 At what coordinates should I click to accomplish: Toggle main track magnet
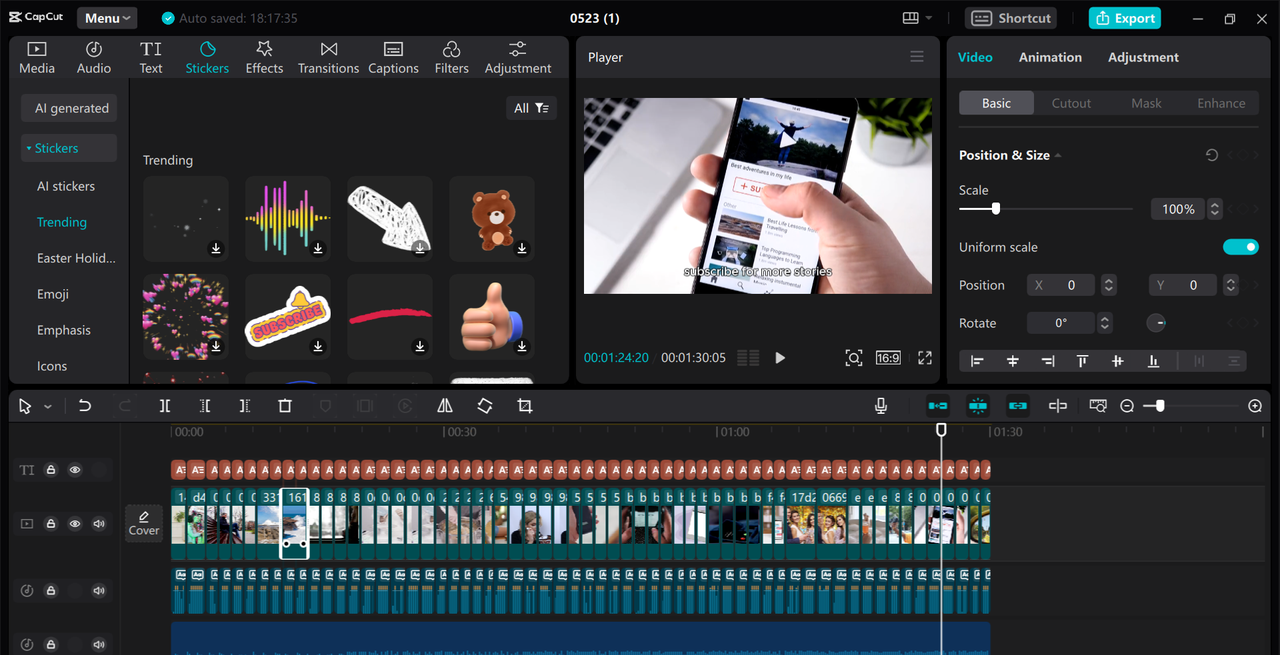pos(938,406)
